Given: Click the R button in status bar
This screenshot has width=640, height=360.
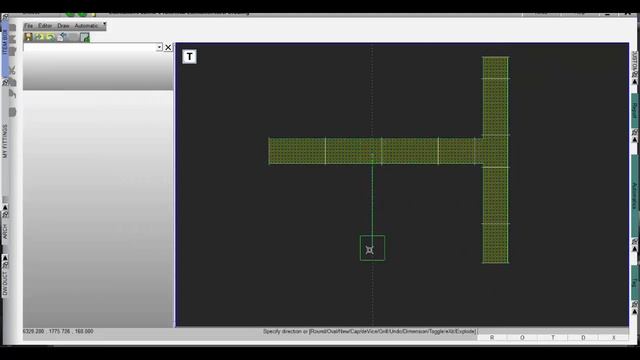Looking at the screenshot, I should point(492,338).
